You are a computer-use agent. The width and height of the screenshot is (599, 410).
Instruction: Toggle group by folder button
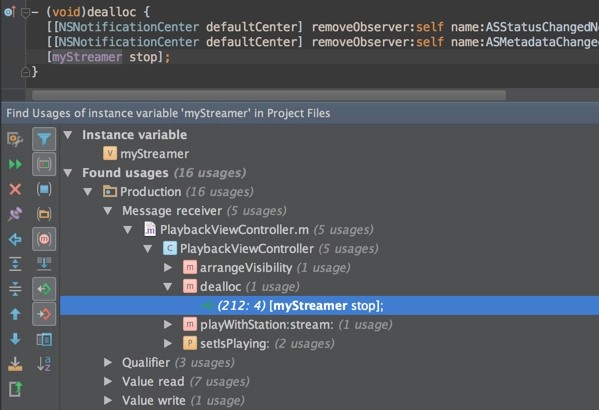point(44,214)
